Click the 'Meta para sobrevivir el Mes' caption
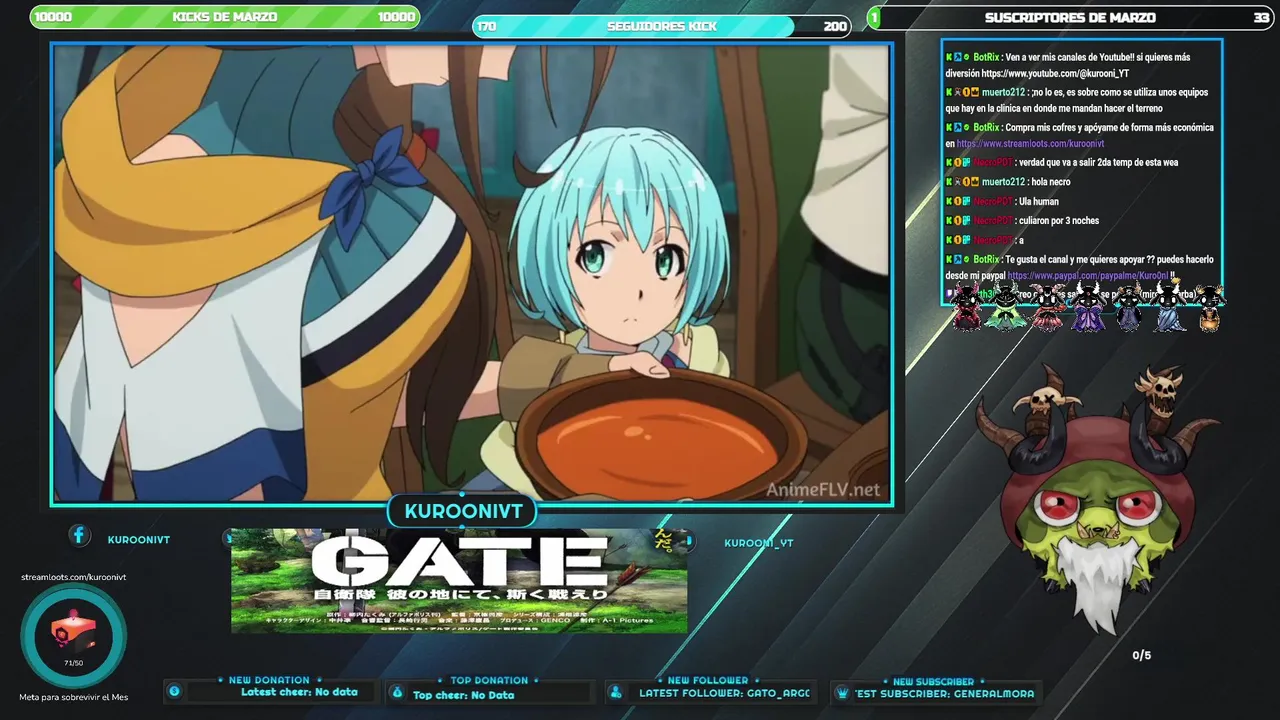This screenshot has width=1280, height=720. click(x=74, y=697)
